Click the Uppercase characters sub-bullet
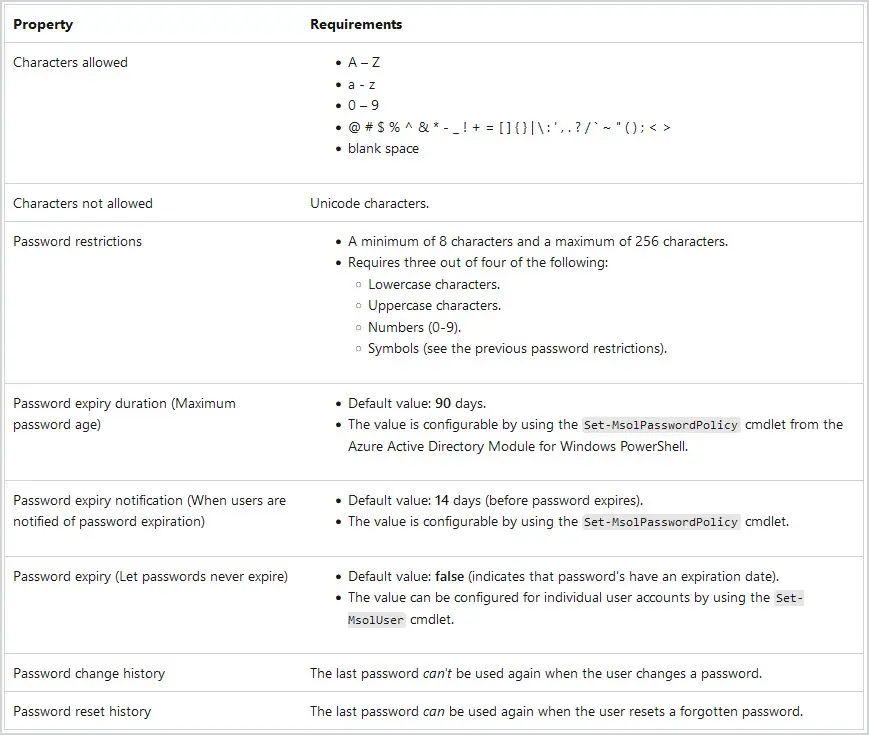The height and width of the screenshot is (735, 869). coord(434,305)
